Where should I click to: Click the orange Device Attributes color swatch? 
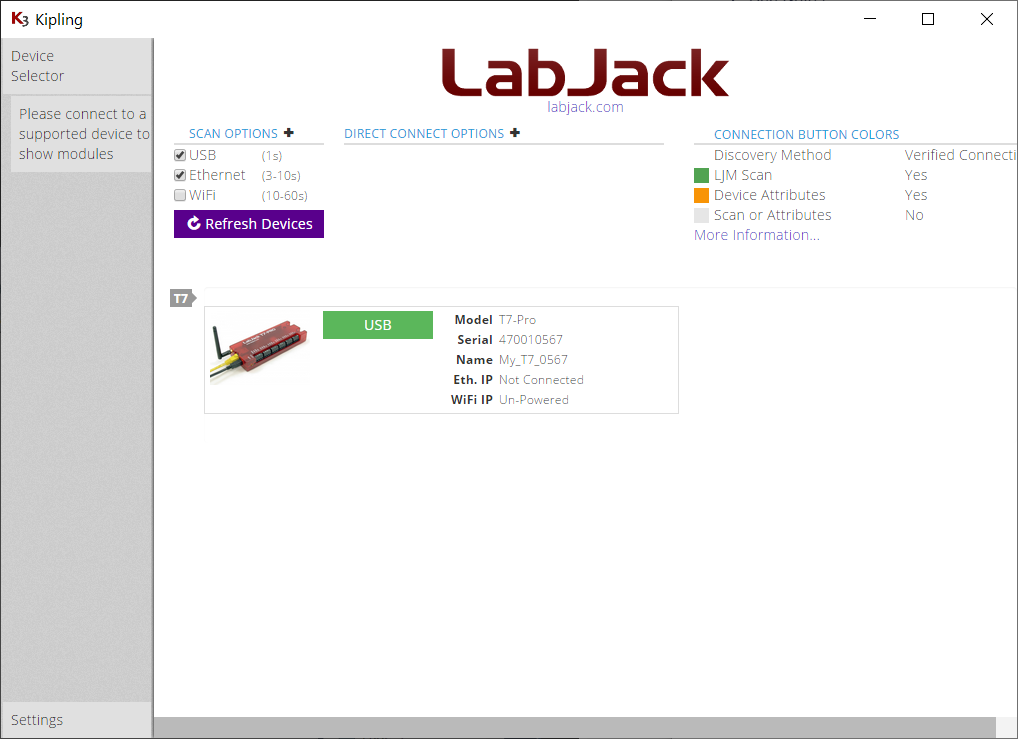(701, 195)
